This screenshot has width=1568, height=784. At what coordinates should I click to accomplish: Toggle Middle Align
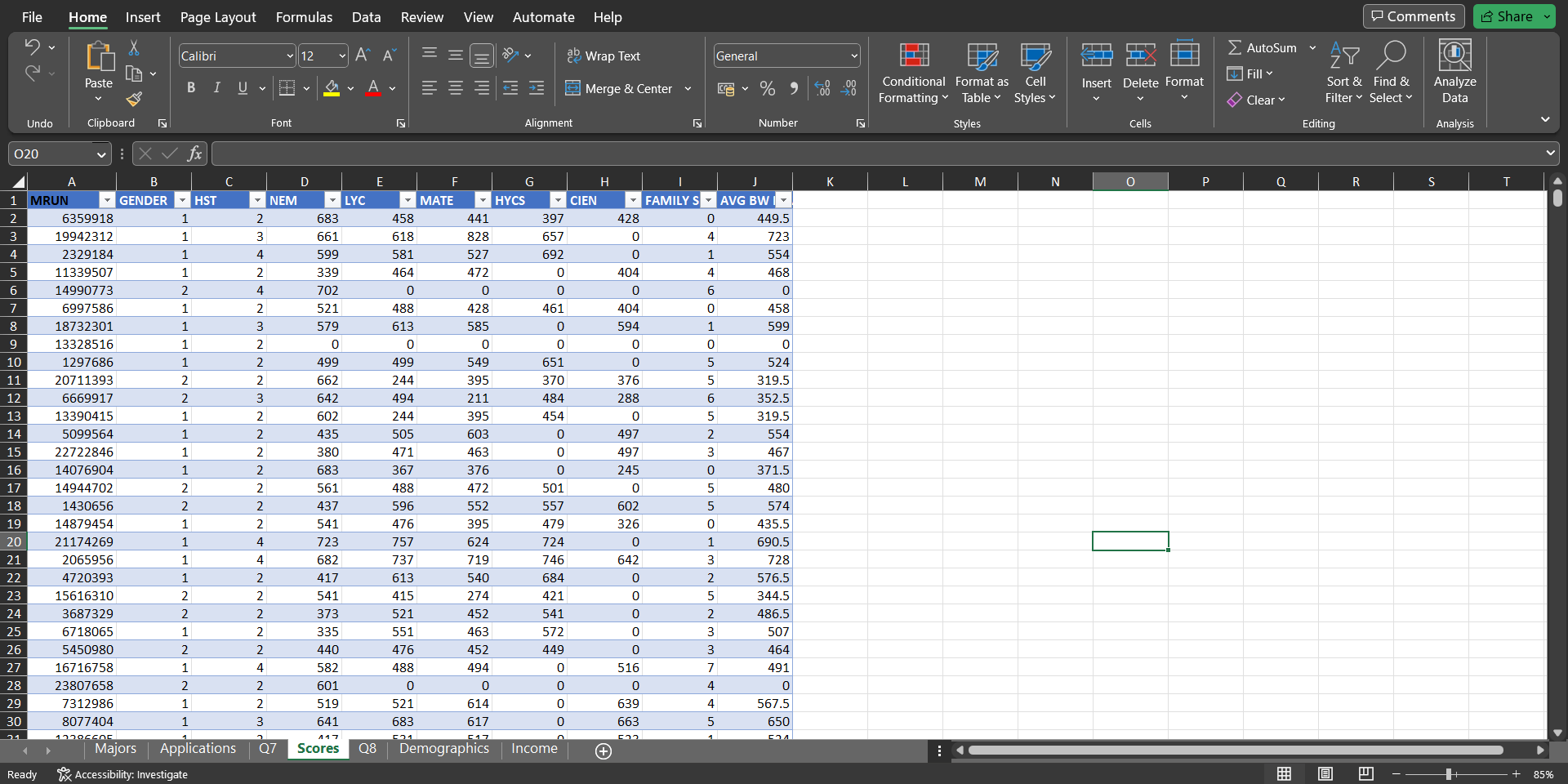(456, 56)
